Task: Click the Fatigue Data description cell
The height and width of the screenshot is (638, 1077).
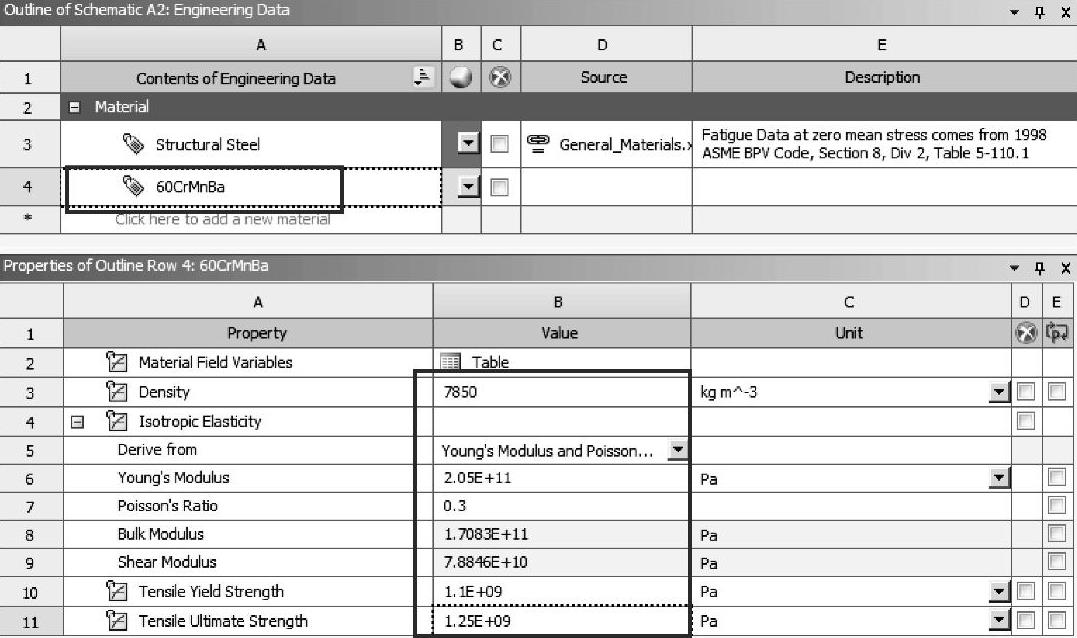Action: [884, 144]
